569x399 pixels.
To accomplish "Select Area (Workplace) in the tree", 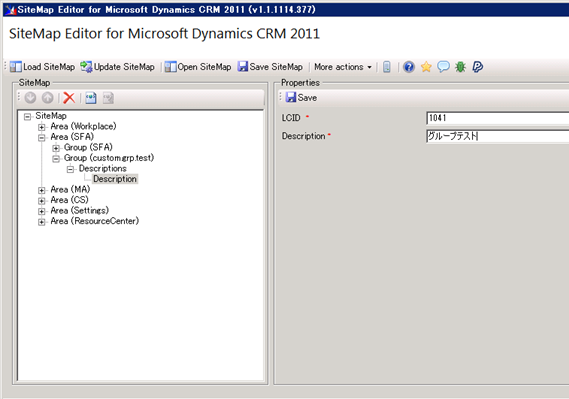I will tap(83, 127).
